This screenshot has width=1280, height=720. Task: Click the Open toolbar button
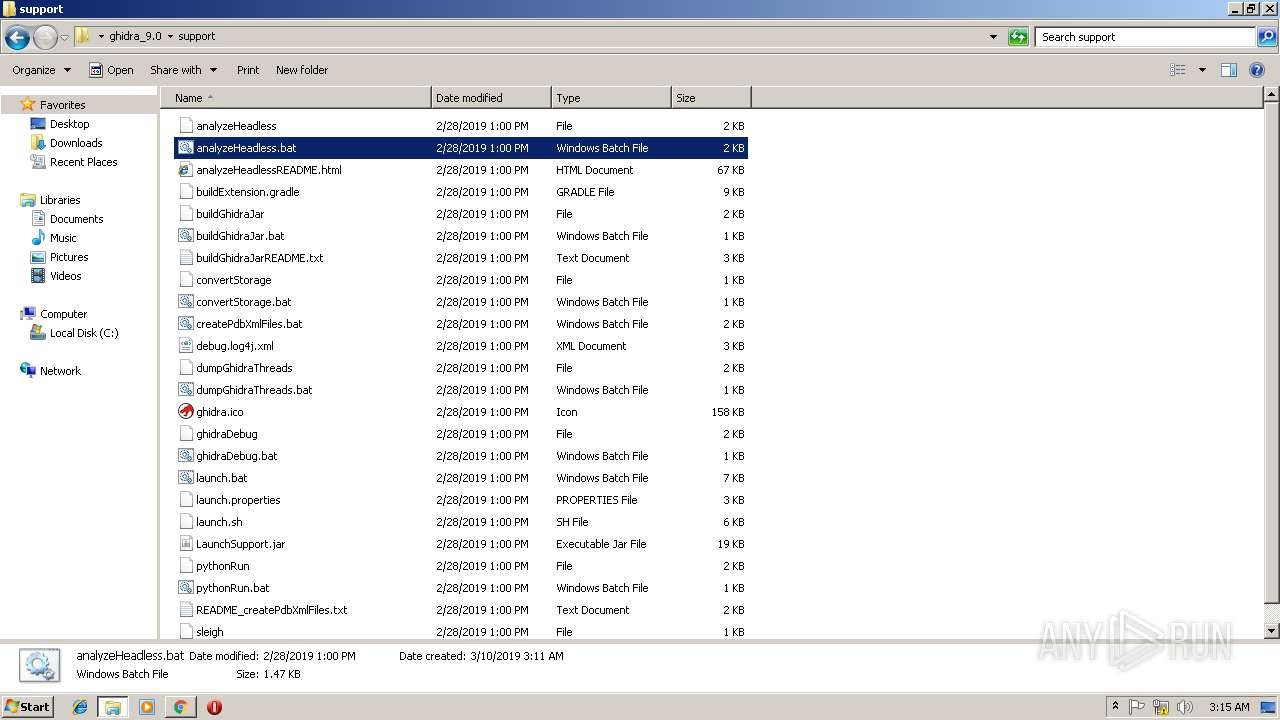(x=111, y=70)
